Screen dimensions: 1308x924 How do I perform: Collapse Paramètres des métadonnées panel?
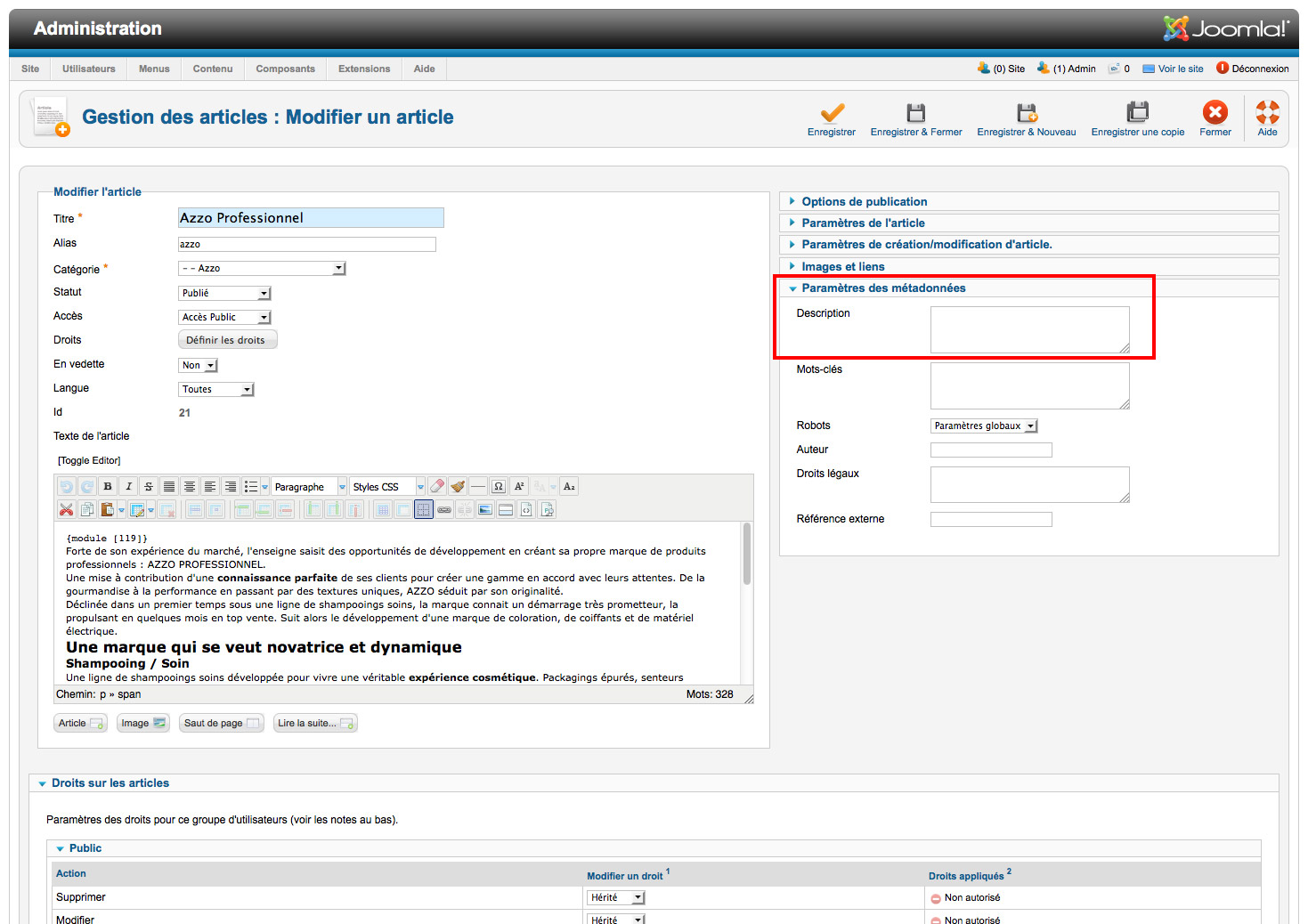(x=1028, y=288)
